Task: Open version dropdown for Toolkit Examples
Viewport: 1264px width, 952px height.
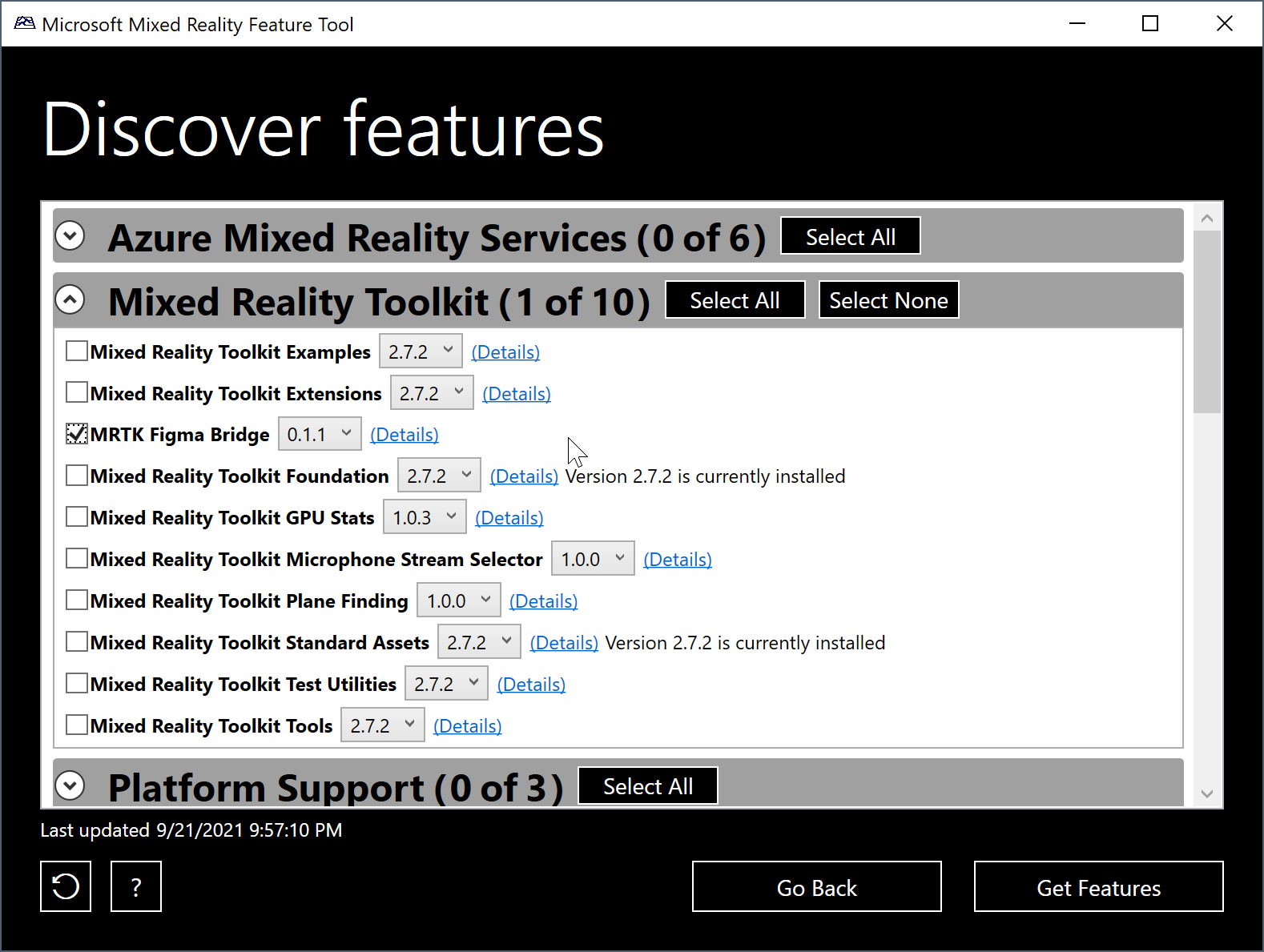Action: point(421,351)
